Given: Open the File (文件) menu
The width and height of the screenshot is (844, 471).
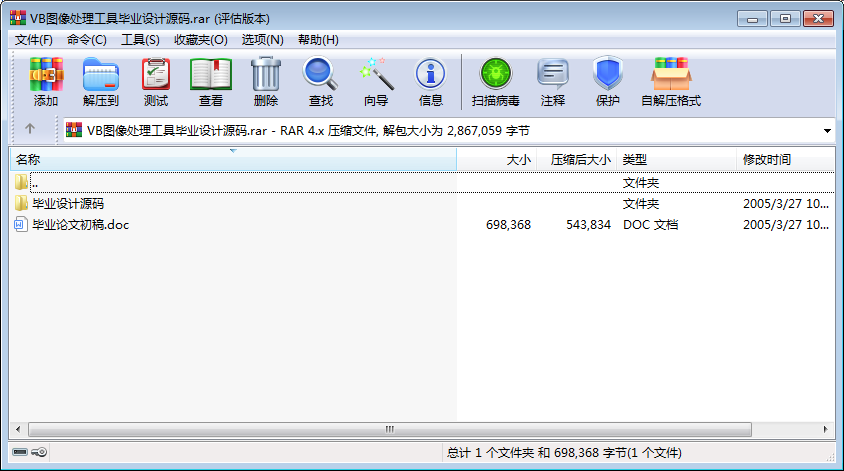Looking at the screenshot, I should coord(33,40).
